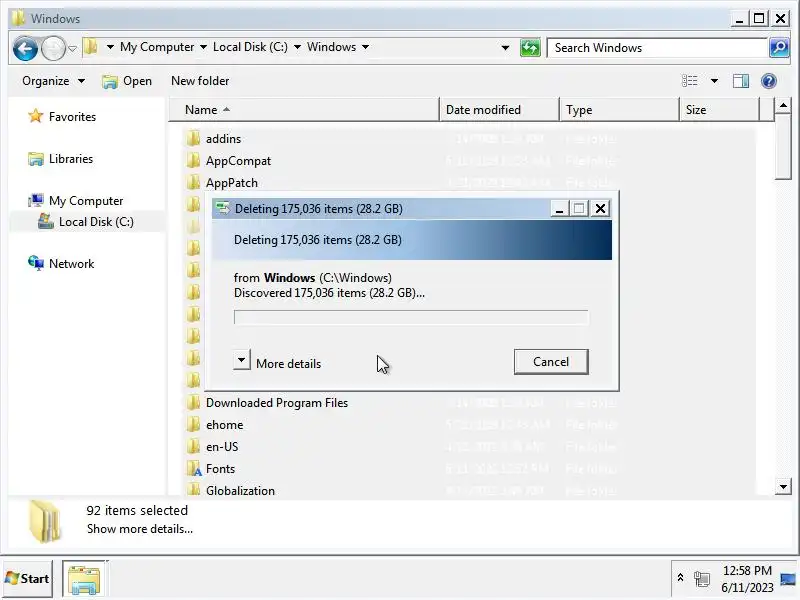Click the taskbar clock showing 12:58 PM
Viewport: 800px width, 600px height.
point(747,570)
